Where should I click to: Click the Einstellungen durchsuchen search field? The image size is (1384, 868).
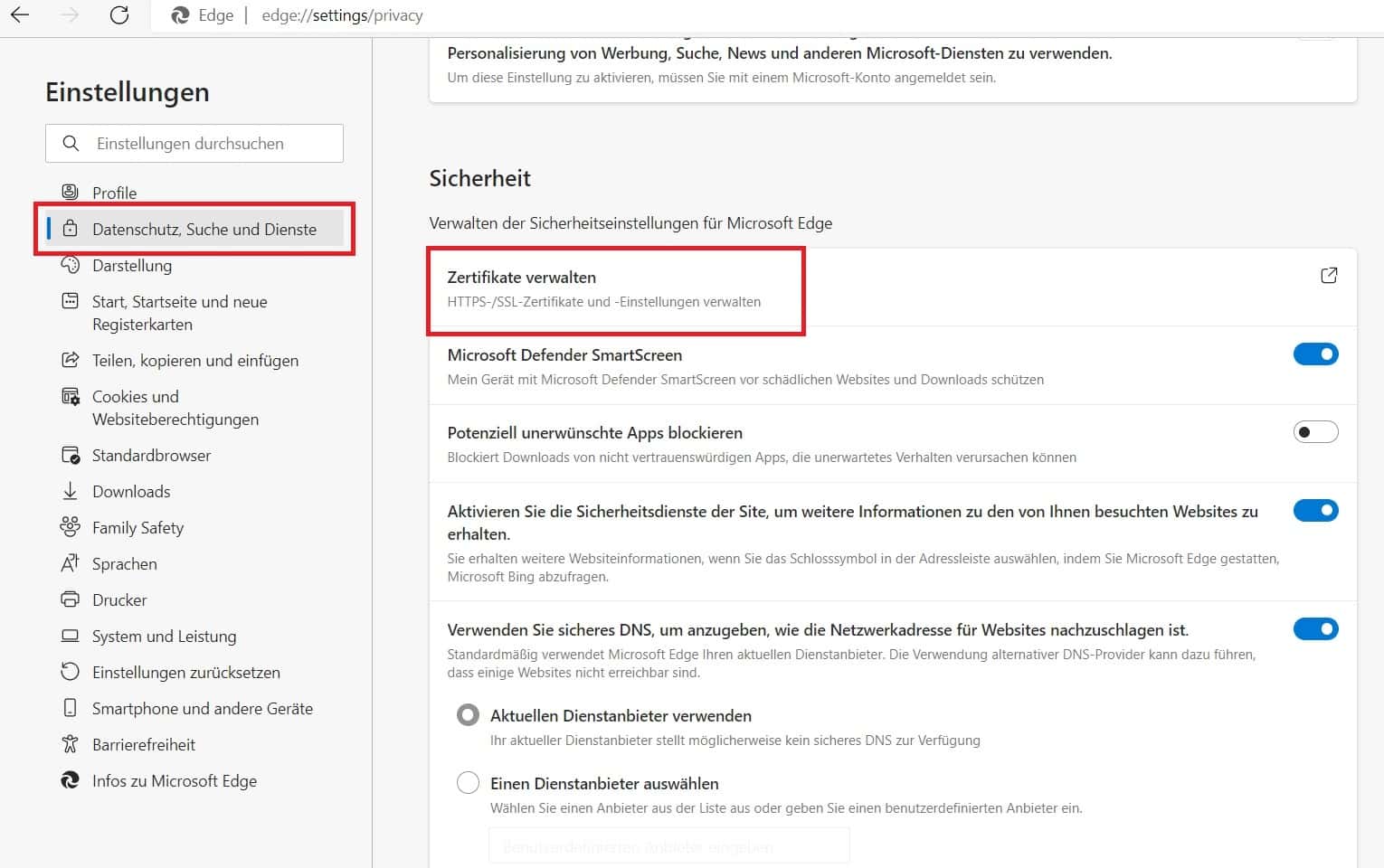click(x=208, y=144)
